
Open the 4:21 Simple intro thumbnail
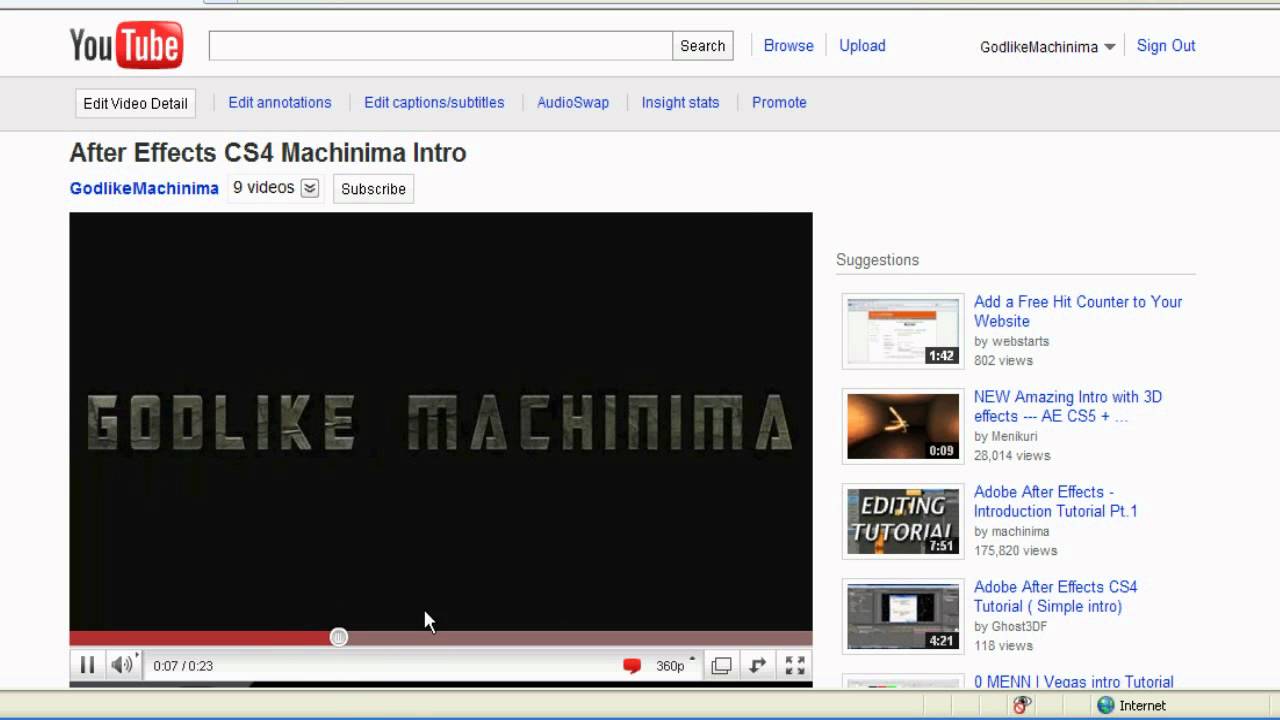coord(903,616)
